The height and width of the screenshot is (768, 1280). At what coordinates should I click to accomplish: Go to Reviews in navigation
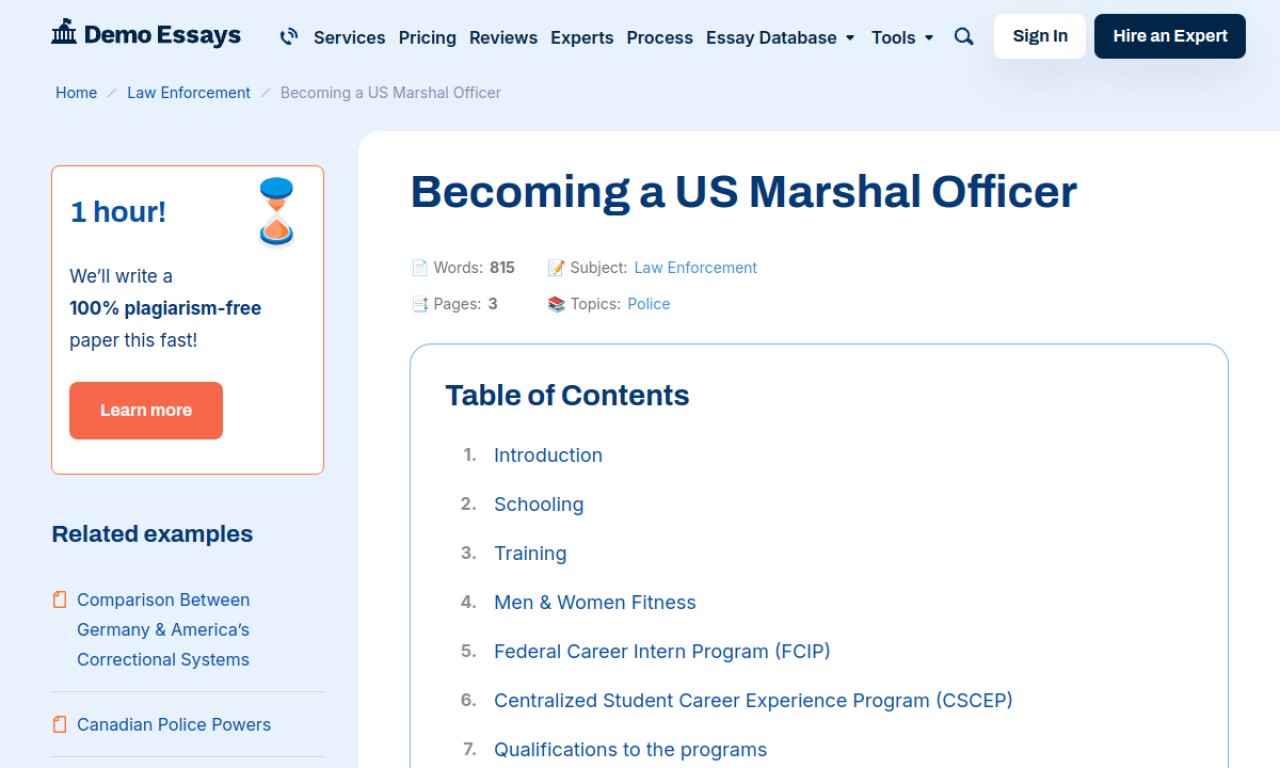503,37
